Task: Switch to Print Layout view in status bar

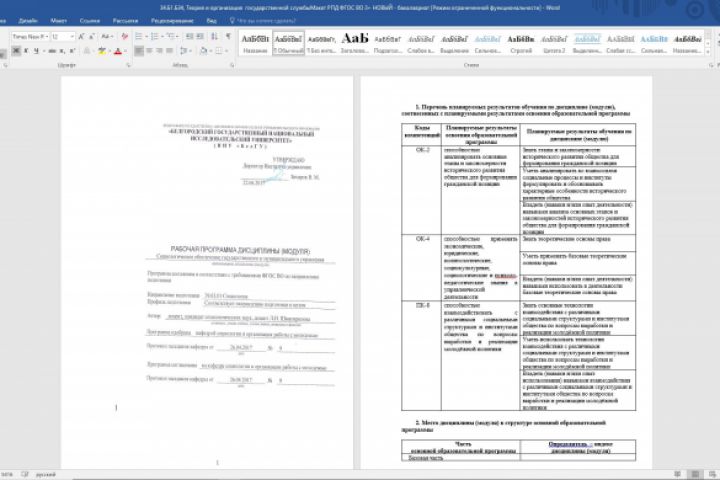Action: coord(695,474)
